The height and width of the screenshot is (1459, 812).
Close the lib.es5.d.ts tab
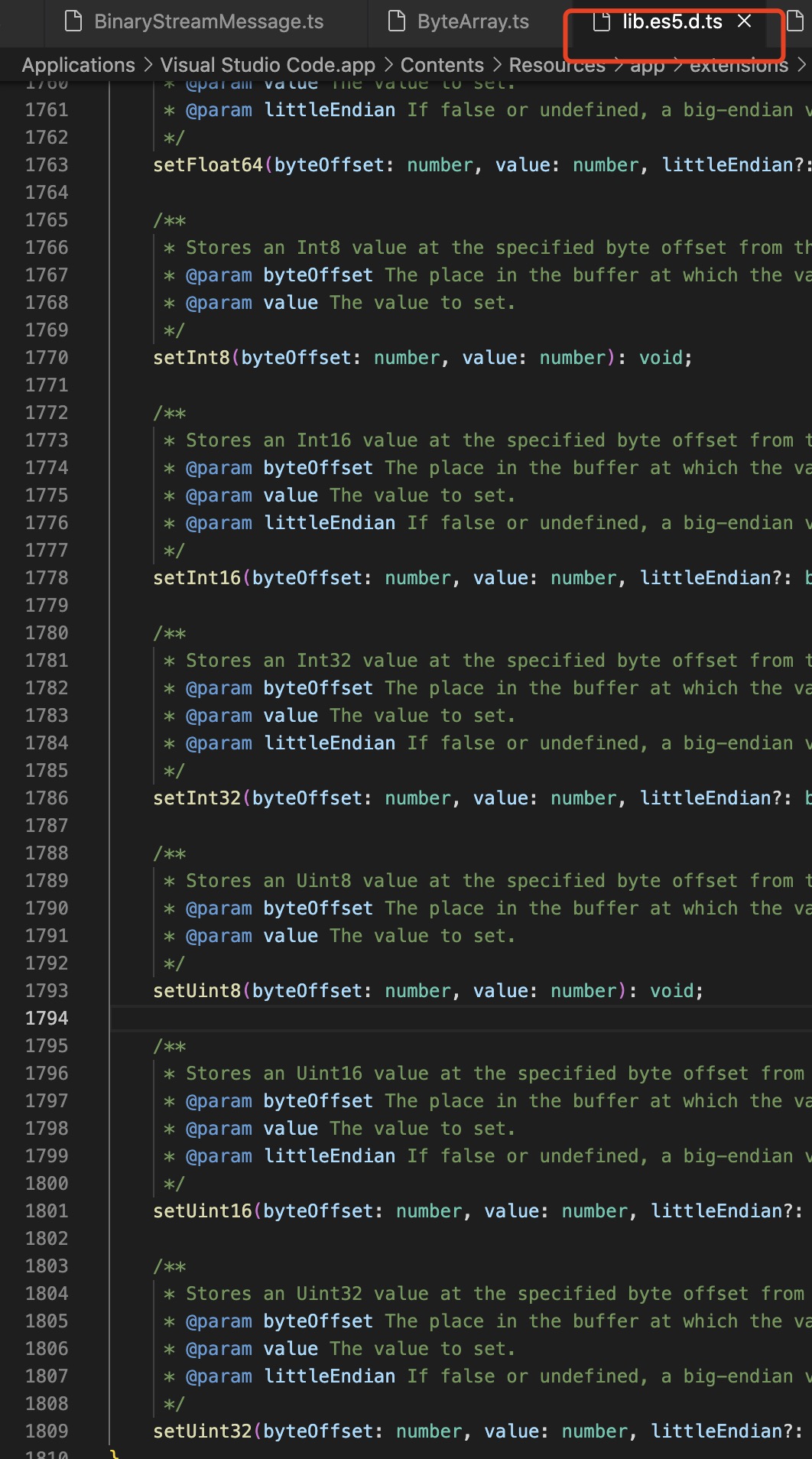745,21
